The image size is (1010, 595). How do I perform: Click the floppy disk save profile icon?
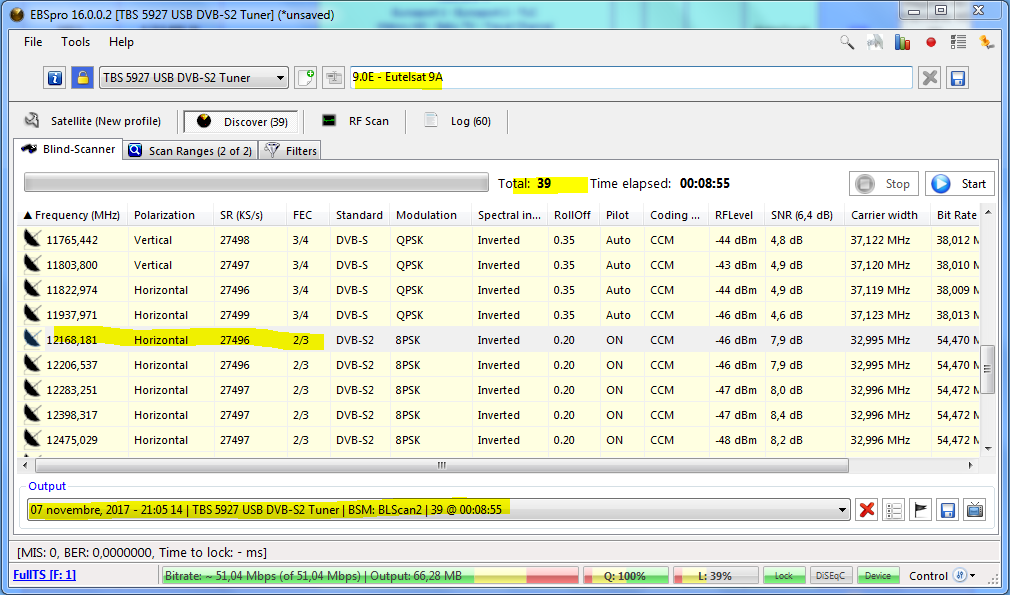tap(957, 78)
